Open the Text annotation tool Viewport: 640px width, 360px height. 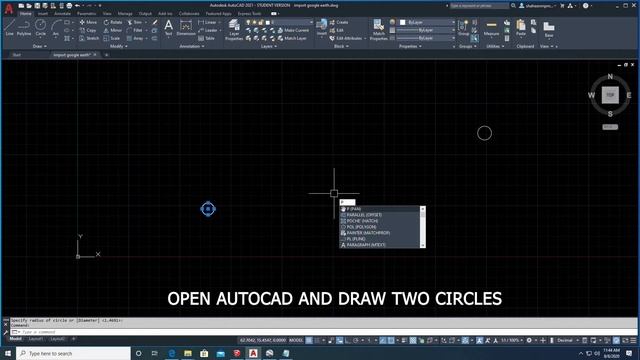coord(168,28)
